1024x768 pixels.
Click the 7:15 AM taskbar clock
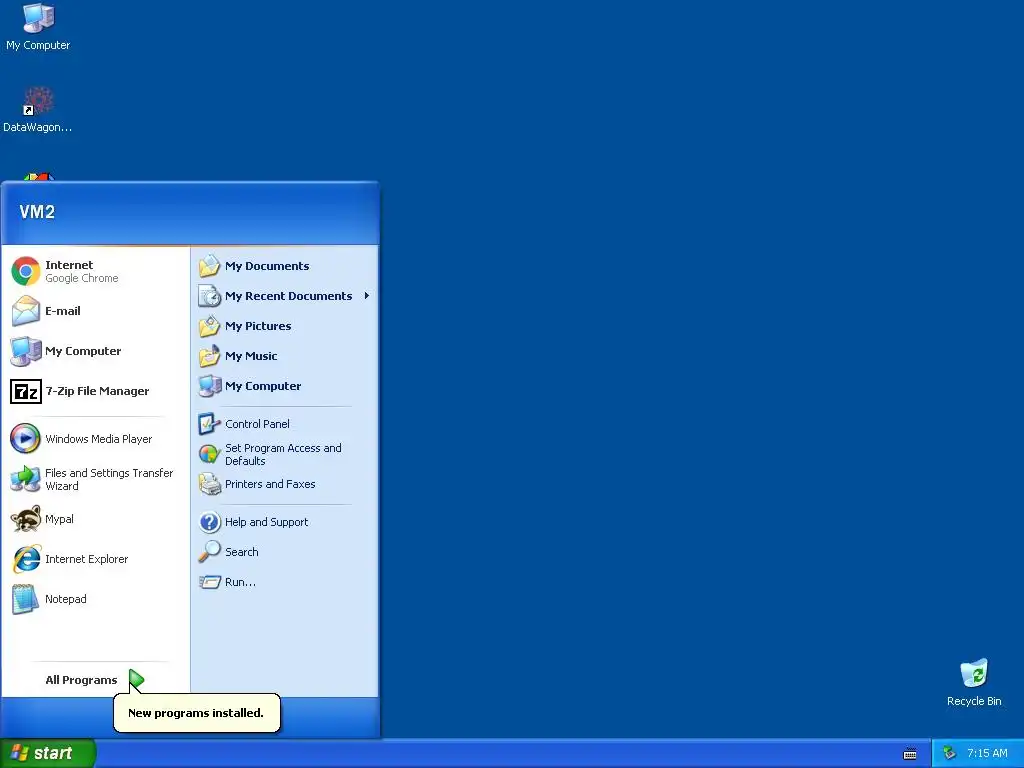[987, 753]
